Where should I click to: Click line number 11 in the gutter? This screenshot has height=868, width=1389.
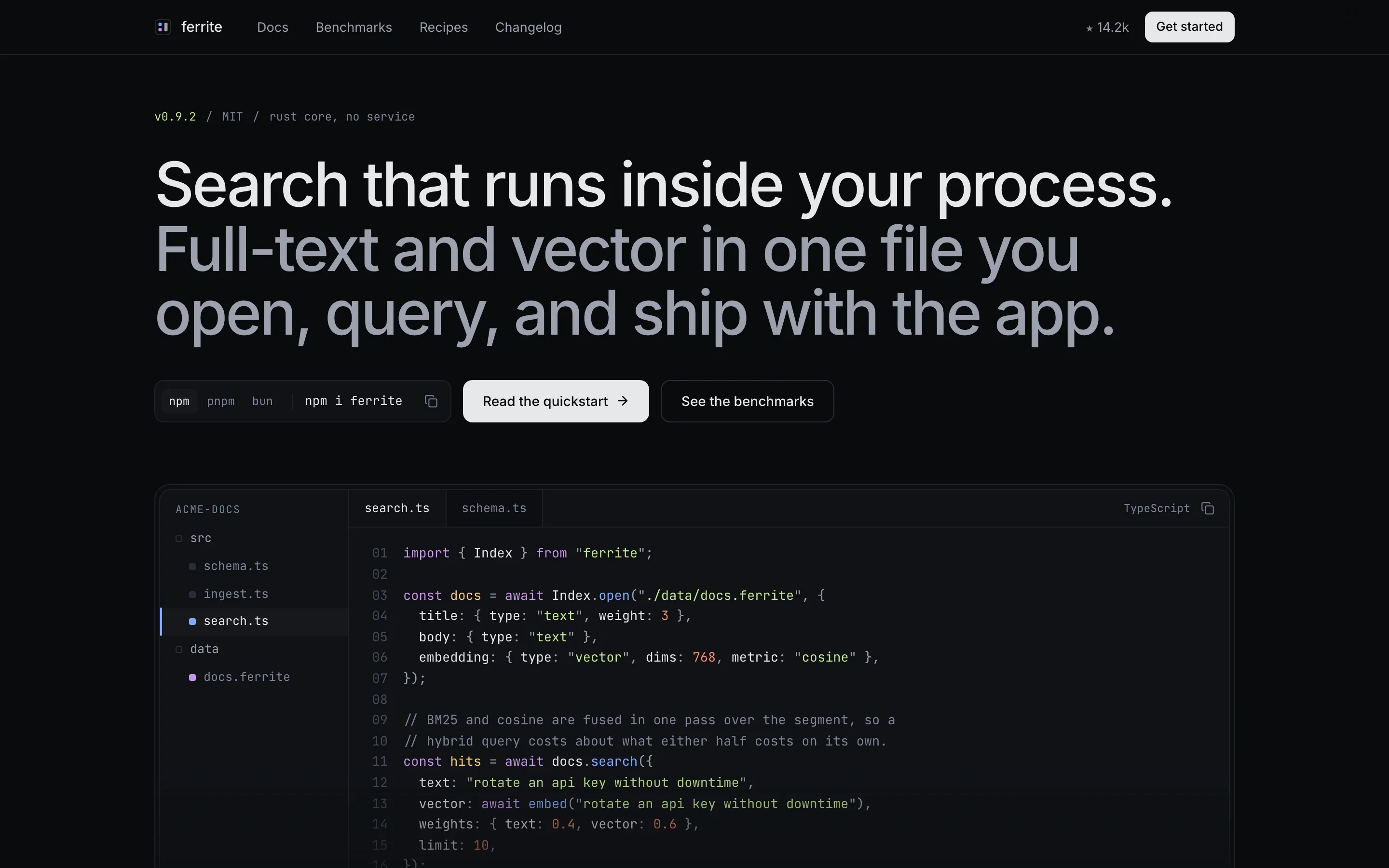tap(380, 762)
